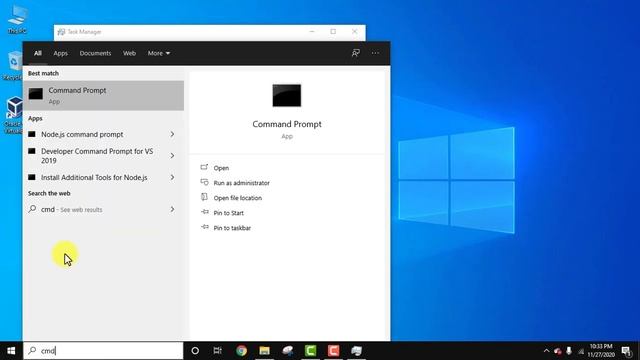Open Command Prompt best match result
The image size is (640, 360).
coord(103,96)
